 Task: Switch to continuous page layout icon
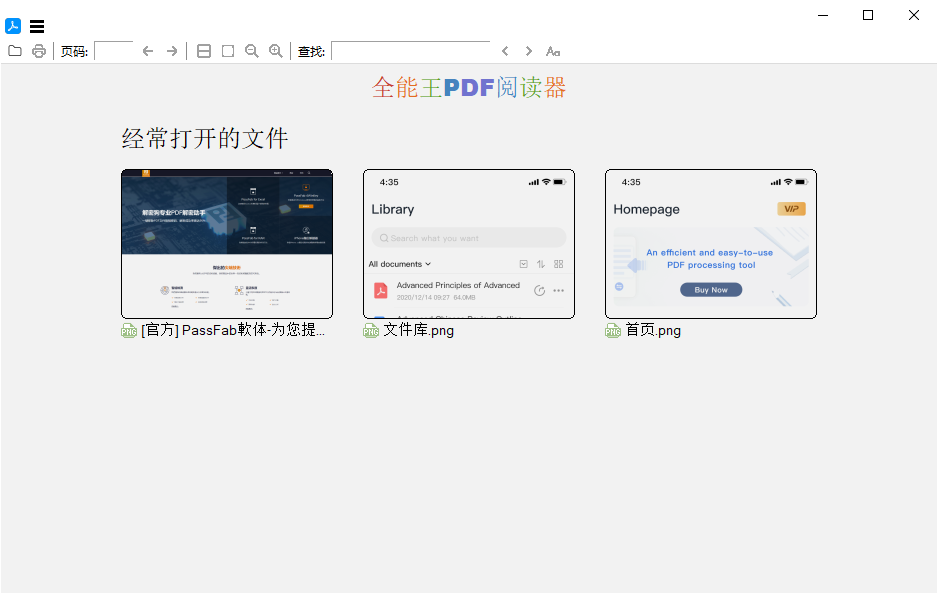[x=204, y=51]
